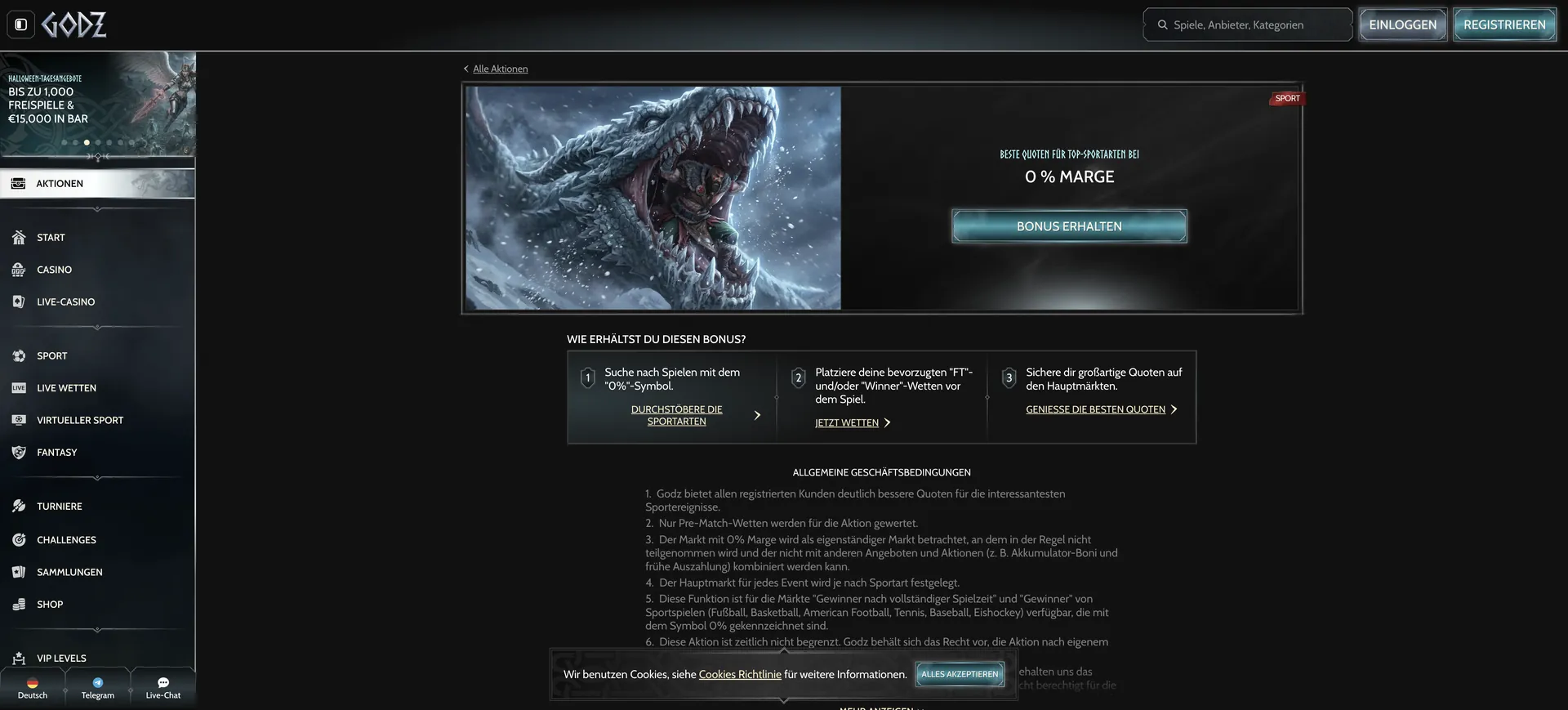Collapse the sidebar with the panel icon
Screen dimensions: 1568x710
coord(21,25)
